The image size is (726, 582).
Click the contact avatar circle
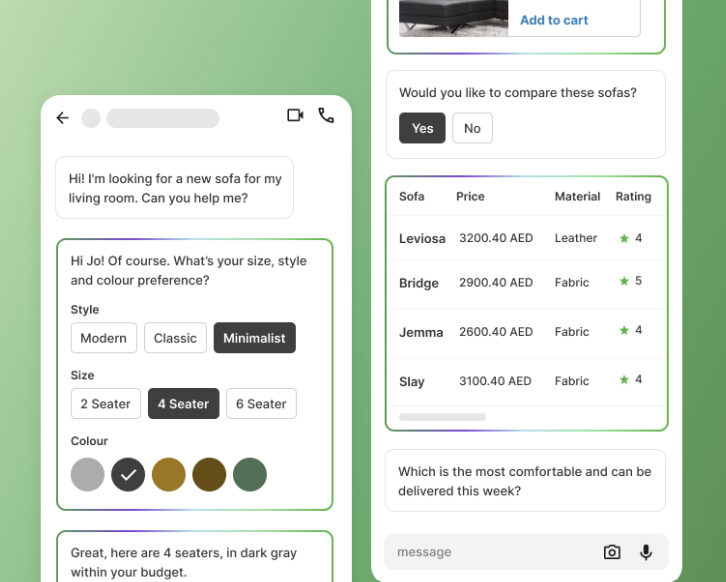(x=91, y=118)
